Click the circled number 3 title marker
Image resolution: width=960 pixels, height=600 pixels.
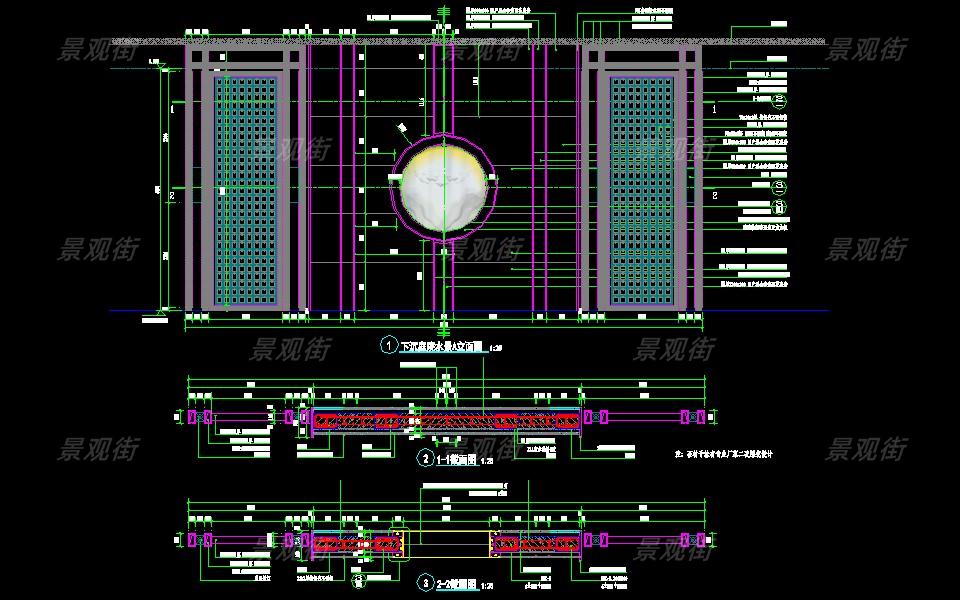(426, 582)
